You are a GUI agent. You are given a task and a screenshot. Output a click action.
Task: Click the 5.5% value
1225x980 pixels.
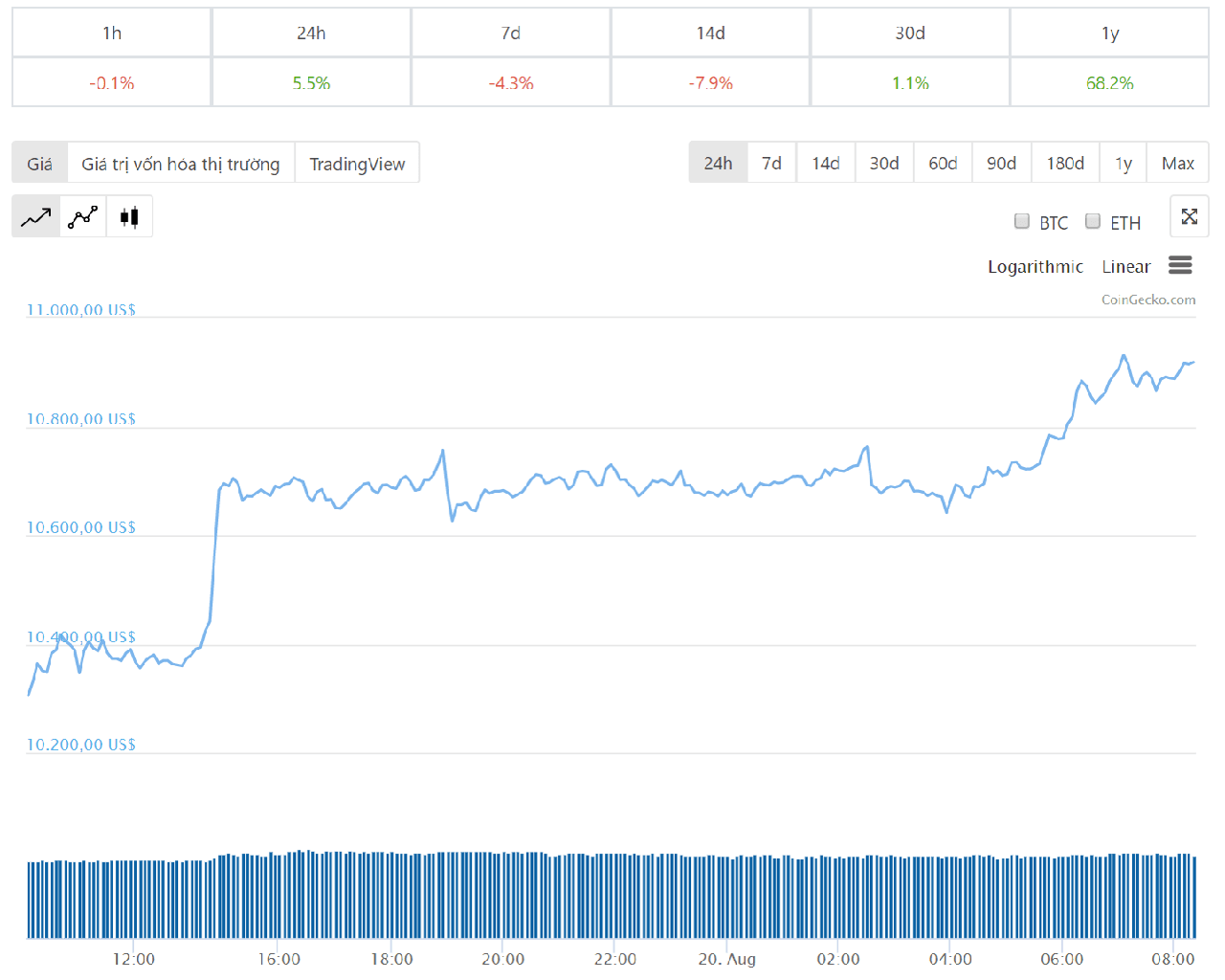pos(311,83)
